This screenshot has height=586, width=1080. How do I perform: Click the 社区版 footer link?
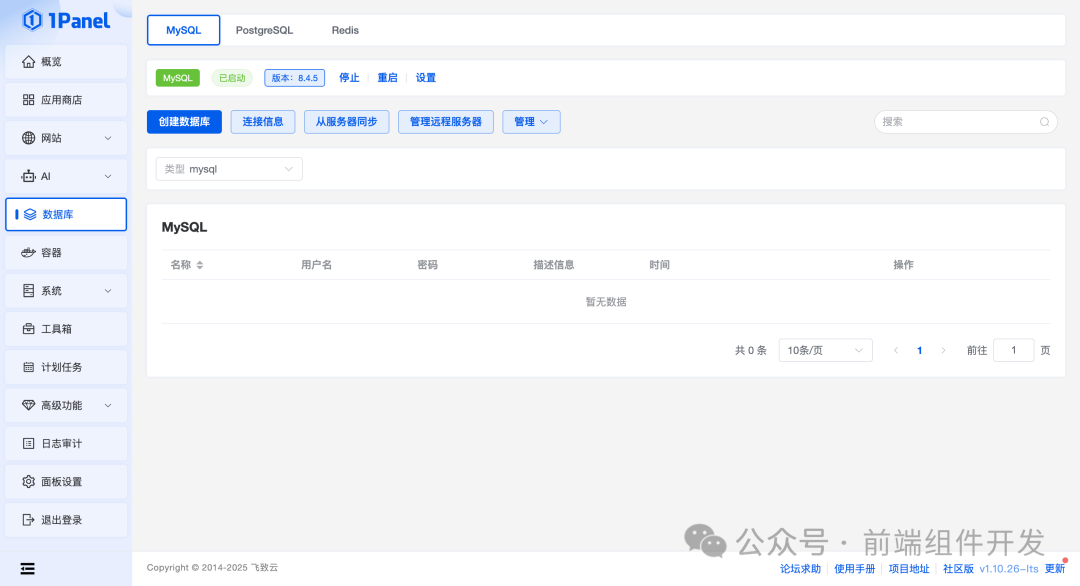point(958,569)
